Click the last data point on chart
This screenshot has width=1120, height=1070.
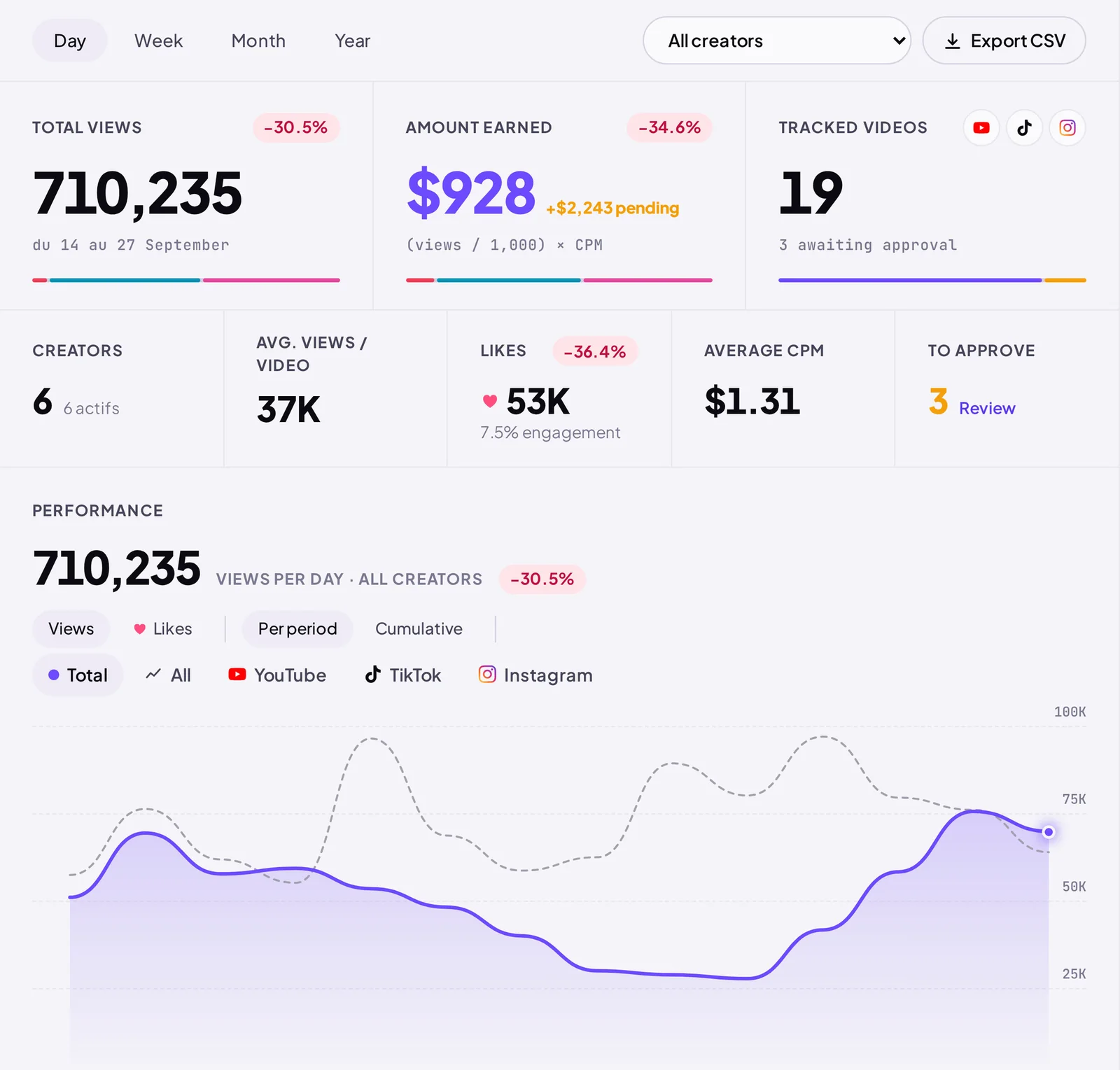[1049, 832]
